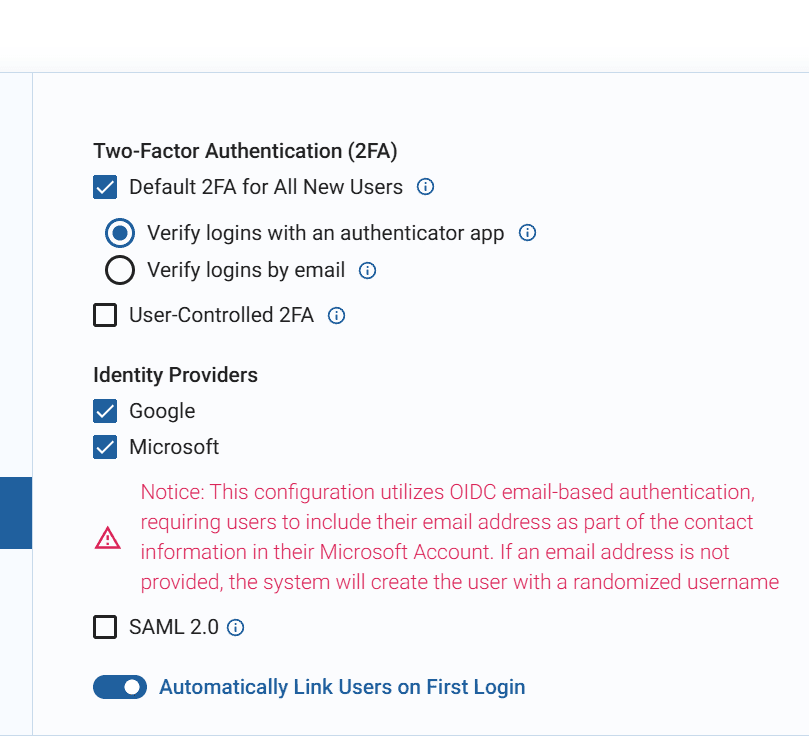Select Verify logins by email radio button
The height and width of the screenshot is (736, 809).
pyautogui.click(x=120, y=270)
